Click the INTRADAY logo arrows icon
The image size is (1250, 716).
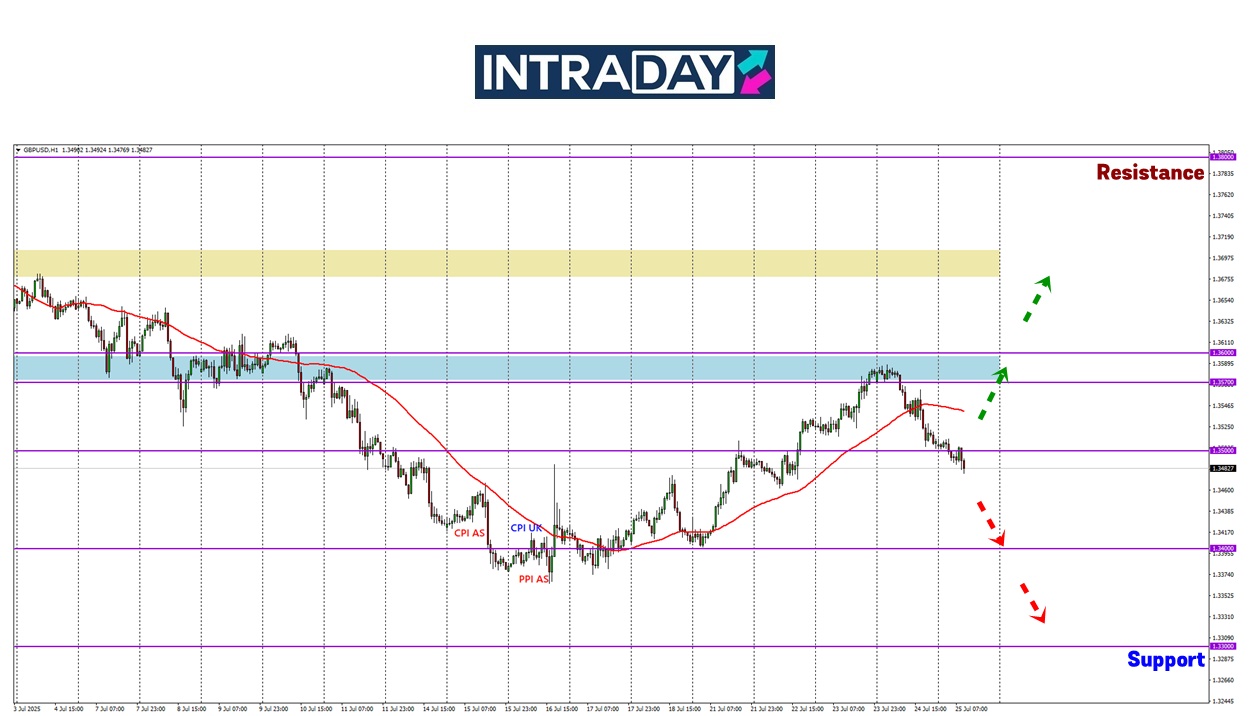(x=755, y=72)
